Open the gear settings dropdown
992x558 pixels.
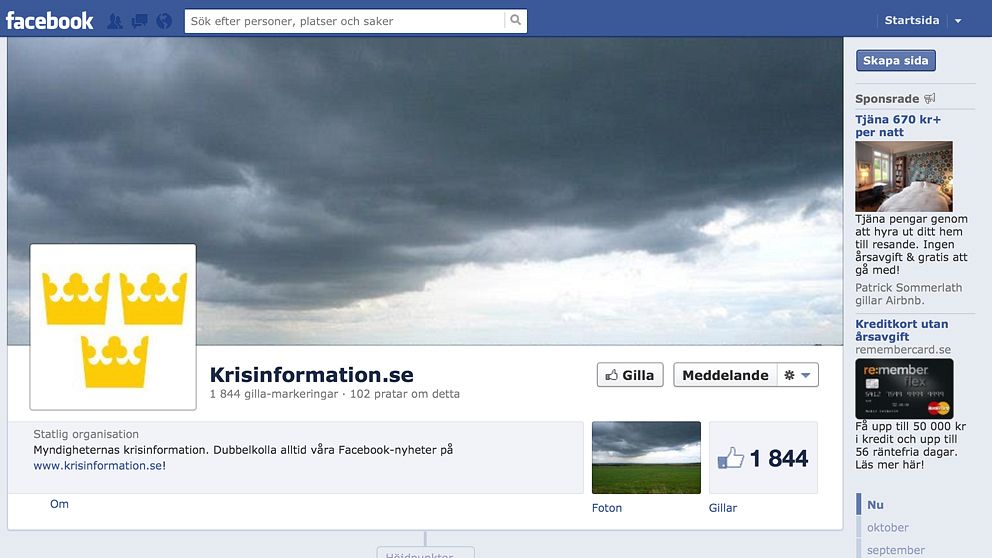(x=798, y=375)
